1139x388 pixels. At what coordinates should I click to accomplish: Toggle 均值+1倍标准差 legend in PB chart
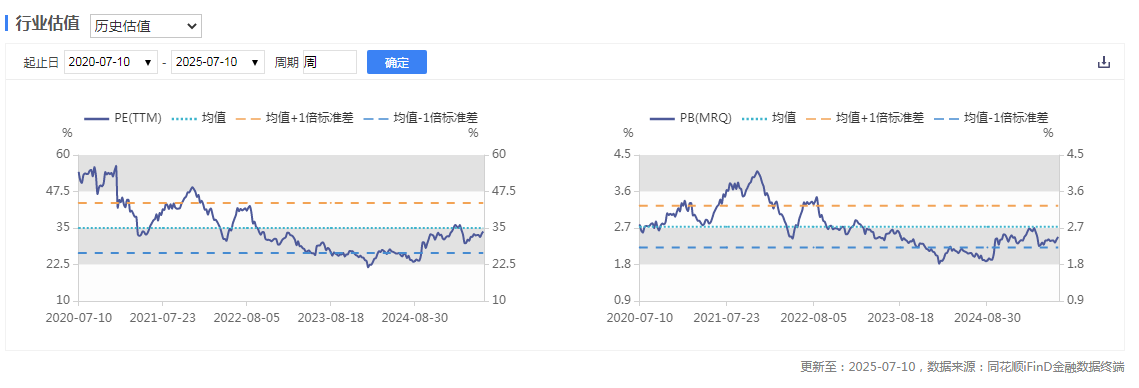pos(866,117)
